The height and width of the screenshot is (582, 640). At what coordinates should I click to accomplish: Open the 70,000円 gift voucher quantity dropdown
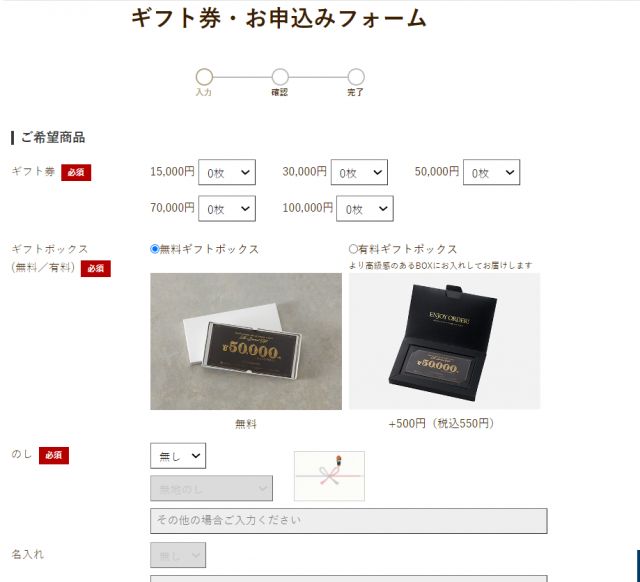(x=227, y=209)
